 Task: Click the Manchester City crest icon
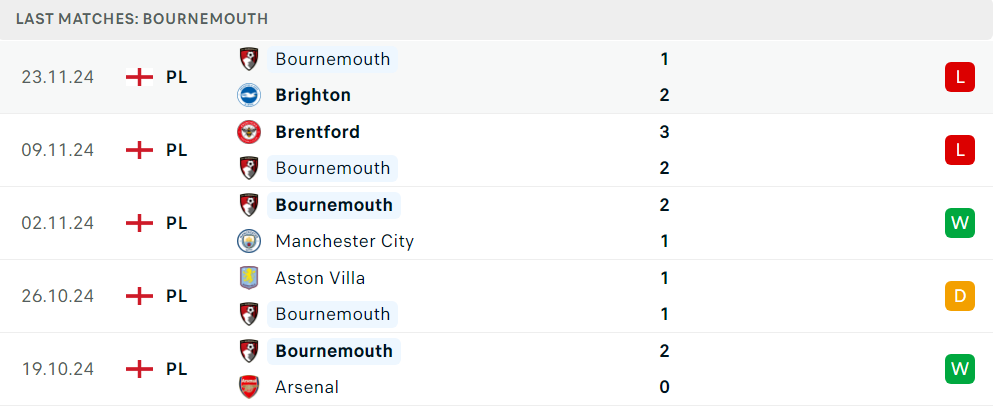(248, 241)
